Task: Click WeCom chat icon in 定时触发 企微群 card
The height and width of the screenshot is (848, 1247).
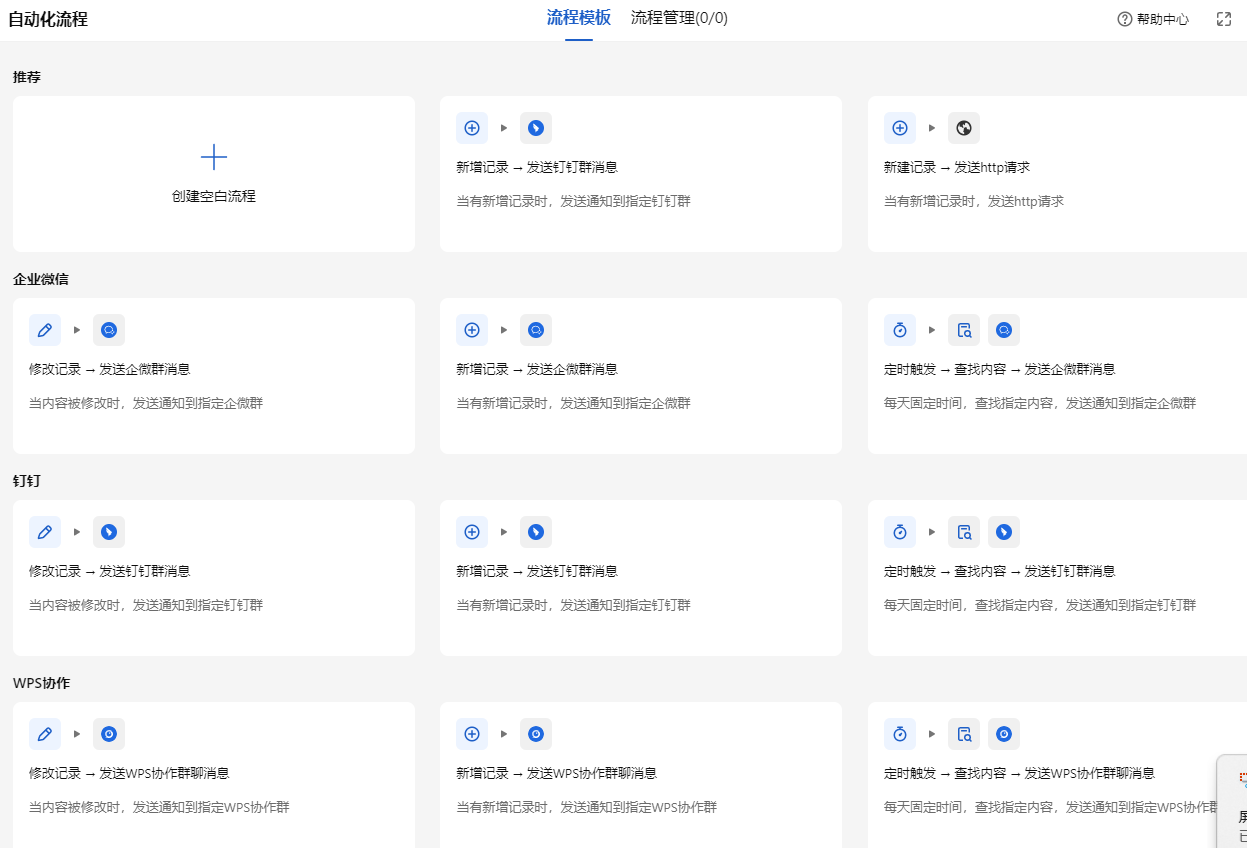Action: click(1004, 330)
